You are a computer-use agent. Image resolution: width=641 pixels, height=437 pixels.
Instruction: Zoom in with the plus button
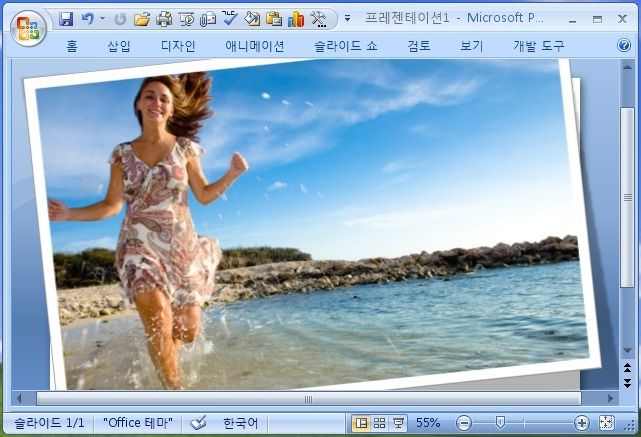[x=581, y=423]
